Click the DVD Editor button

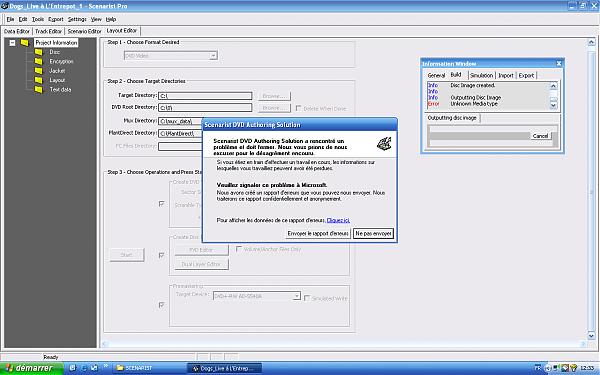[201, 250]
